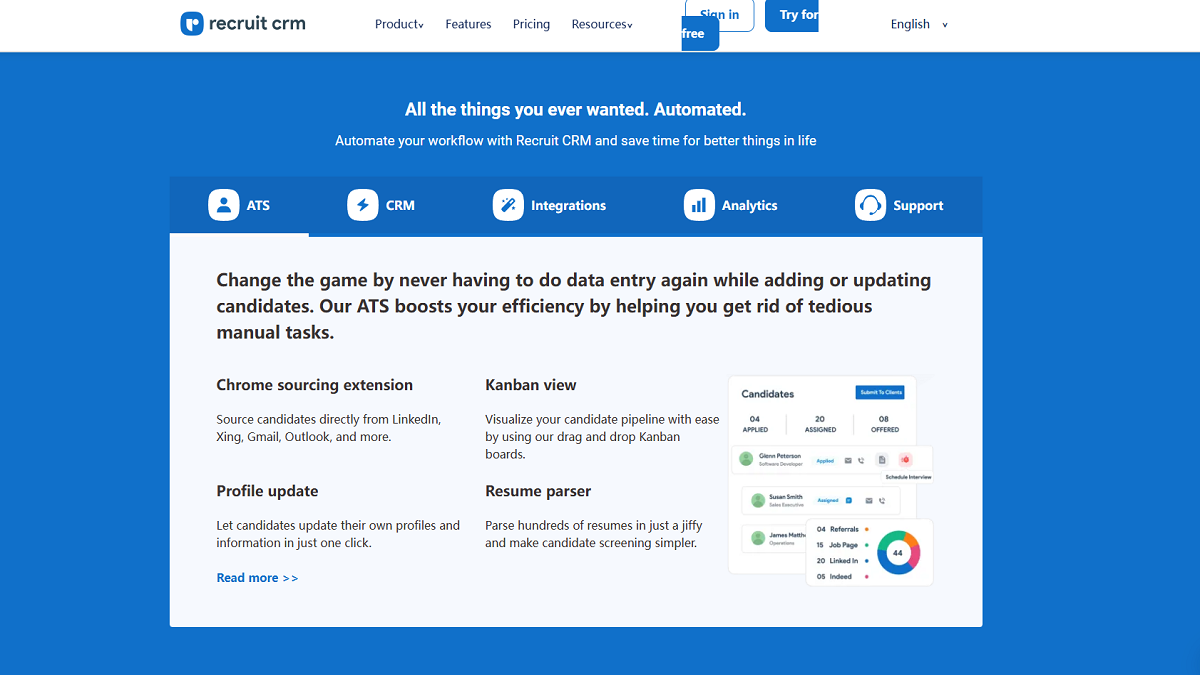Open the resume document icon on Glenn Peterson's row
Image resolution: width=1200 pixels, height=675 pixels.
pyautogui.click(x=880, y=460)
